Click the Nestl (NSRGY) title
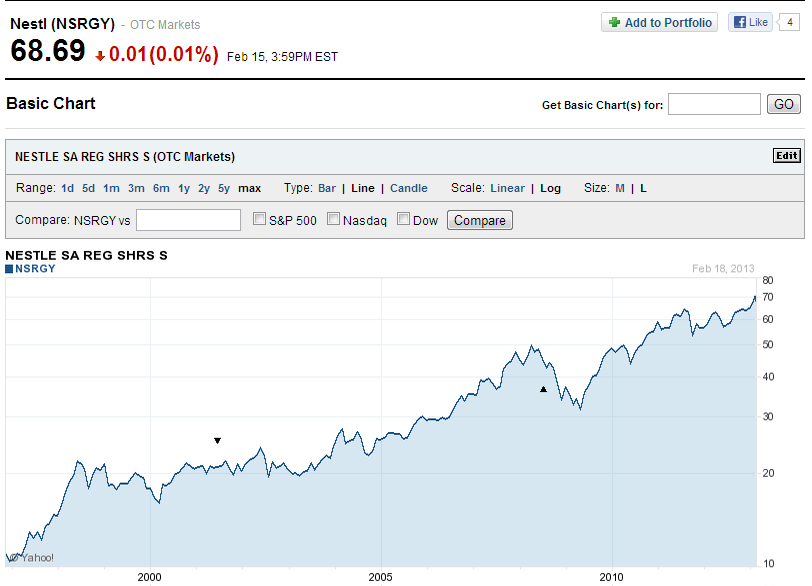 click(x=63, y=24)
